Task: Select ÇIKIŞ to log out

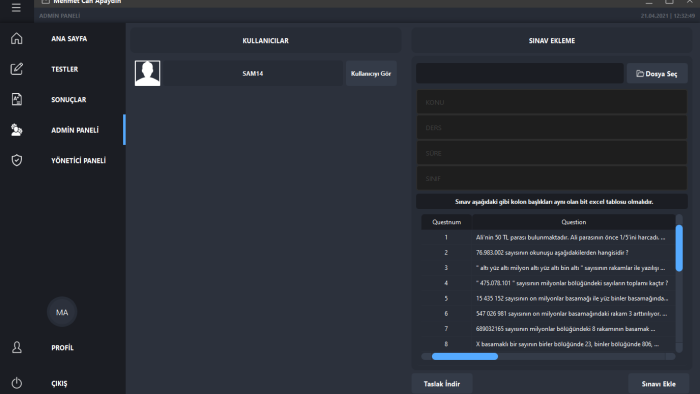Action: [59, 383]
